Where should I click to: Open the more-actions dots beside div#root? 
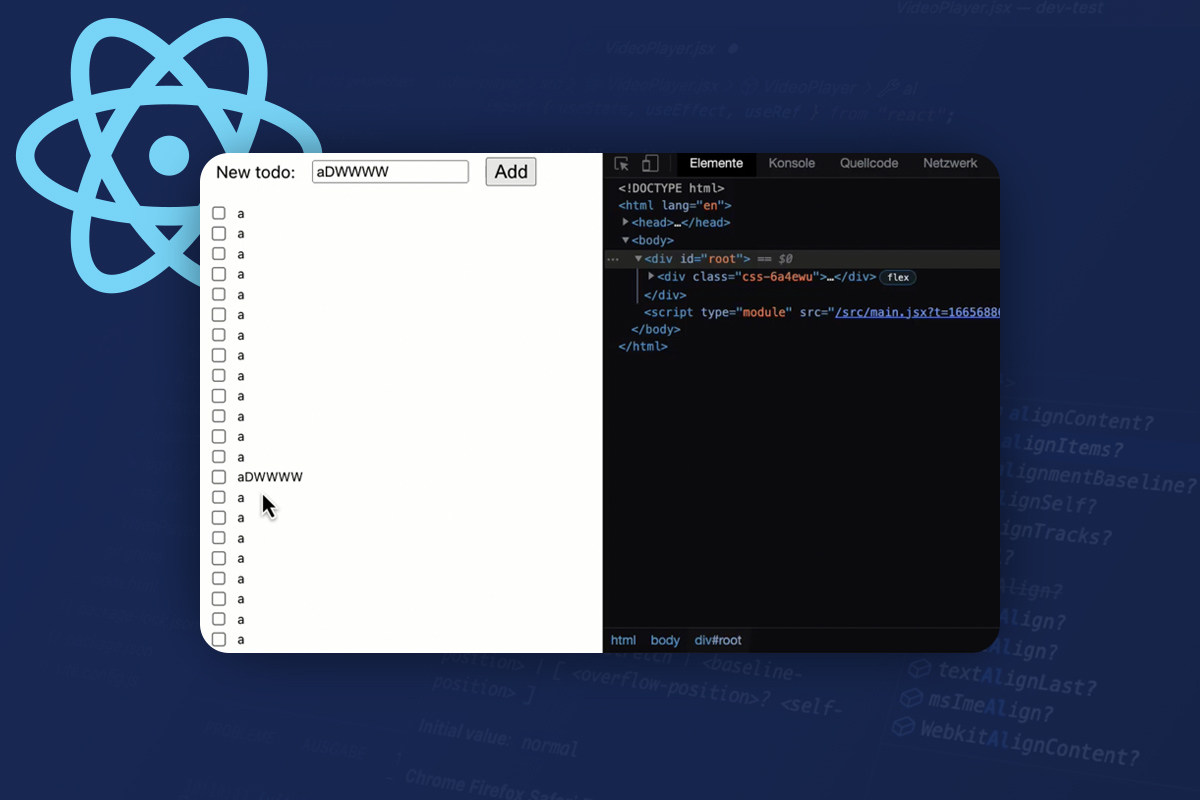[x=613, y=258]
